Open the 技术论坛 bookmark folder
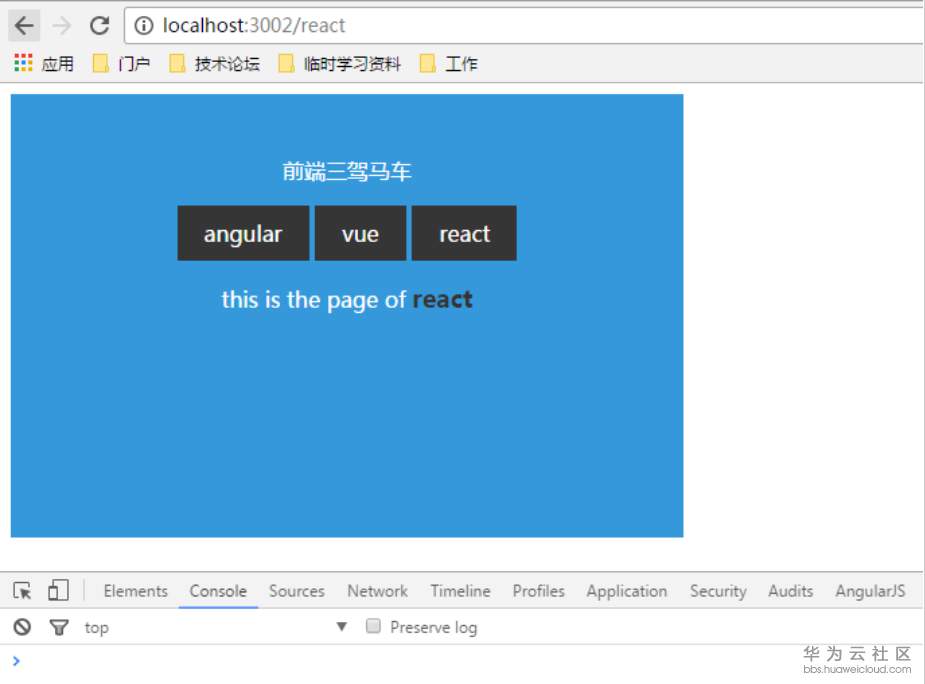The width and height of the screenshot is (925, 684). click(214, 63)
